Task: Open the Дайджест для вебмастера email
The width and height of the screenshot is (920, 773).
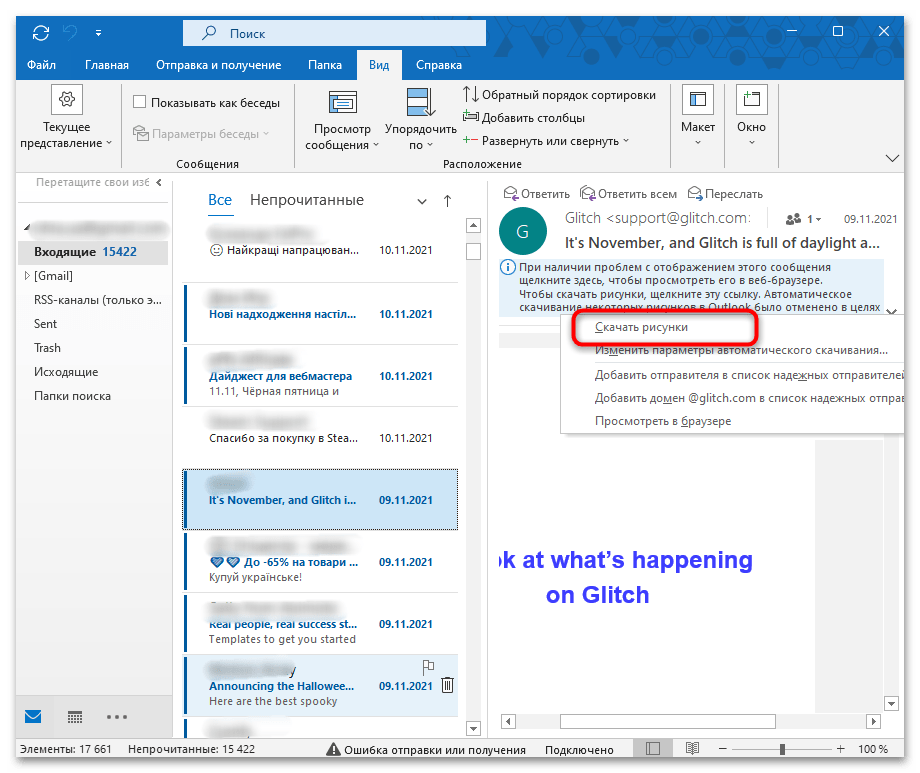Action: tap(320, 376)
